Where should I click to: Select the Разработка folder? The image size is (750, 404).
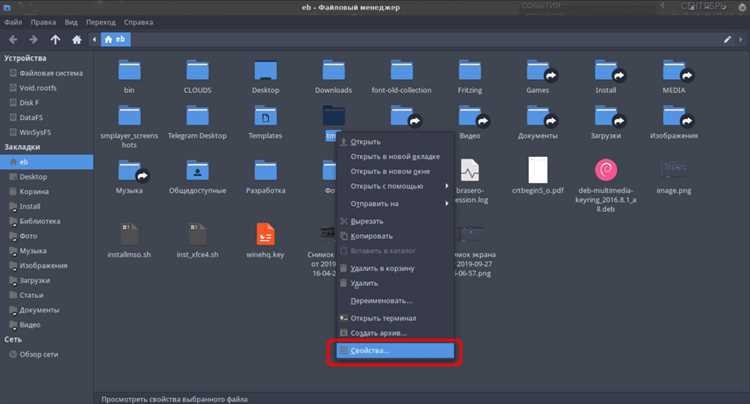265,177
